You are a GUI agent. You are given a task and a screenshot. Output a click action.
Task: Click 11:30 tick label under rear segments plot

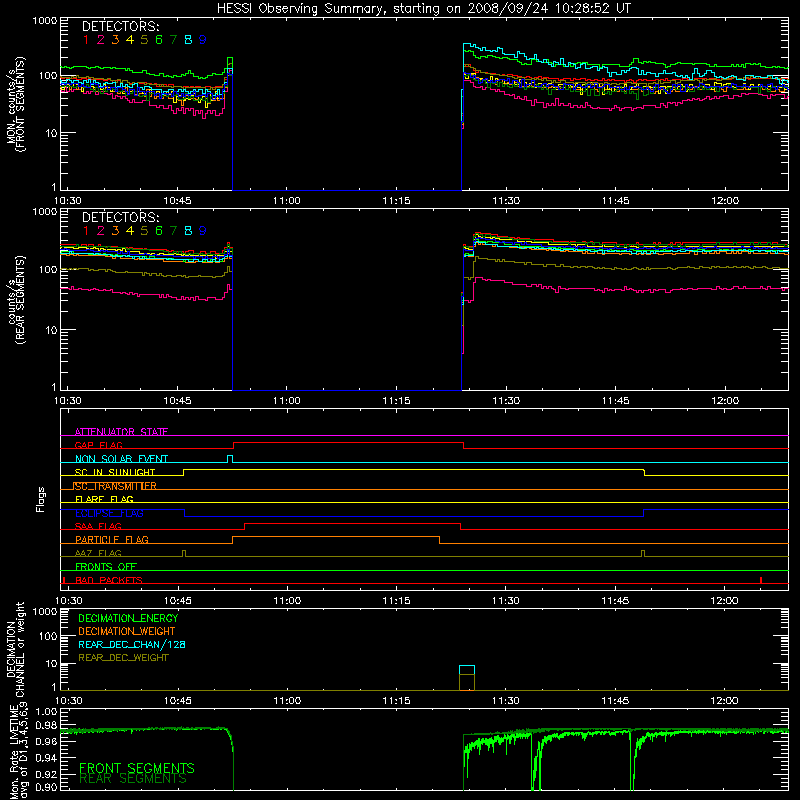tap(506, 401)
